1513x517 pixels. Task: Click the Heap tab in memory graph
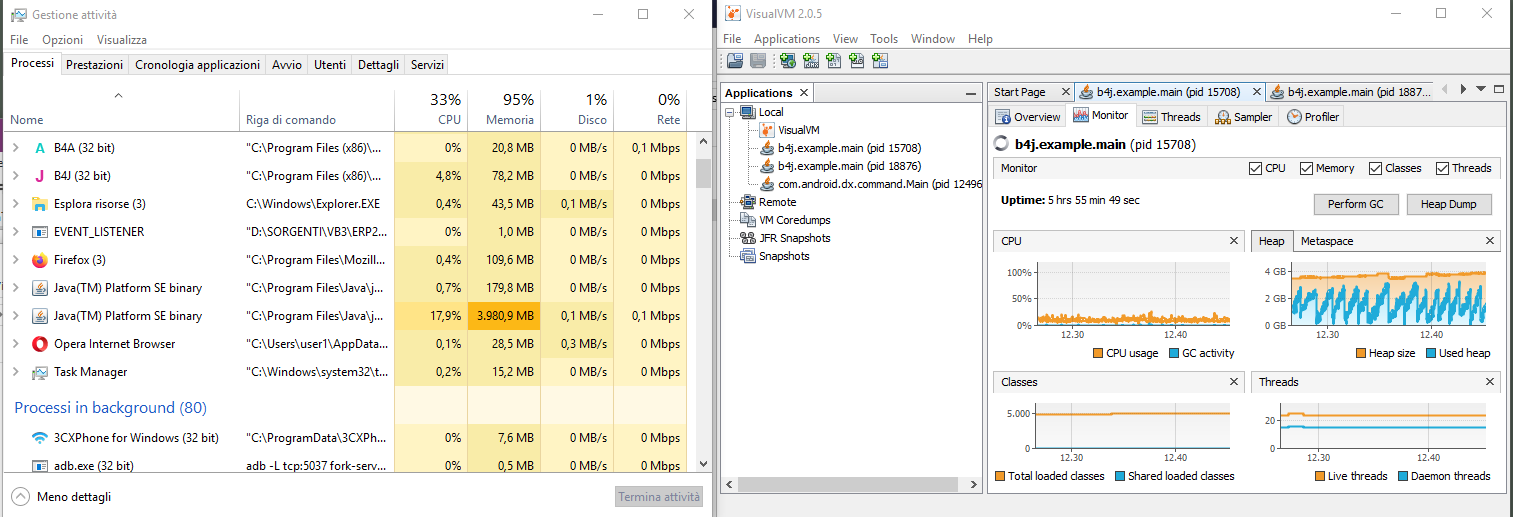(1272, 241)
